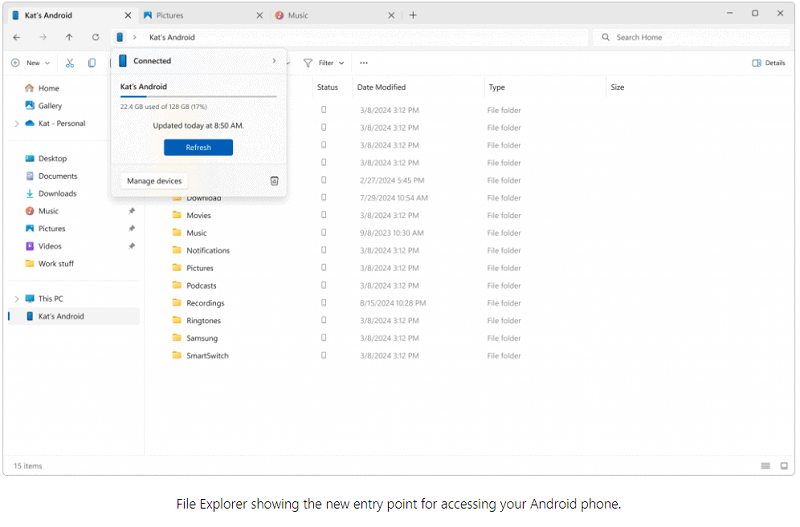The width and height of the screenshot is (800, 527).
Task: Click Manage devices
Action: point(155,181)
